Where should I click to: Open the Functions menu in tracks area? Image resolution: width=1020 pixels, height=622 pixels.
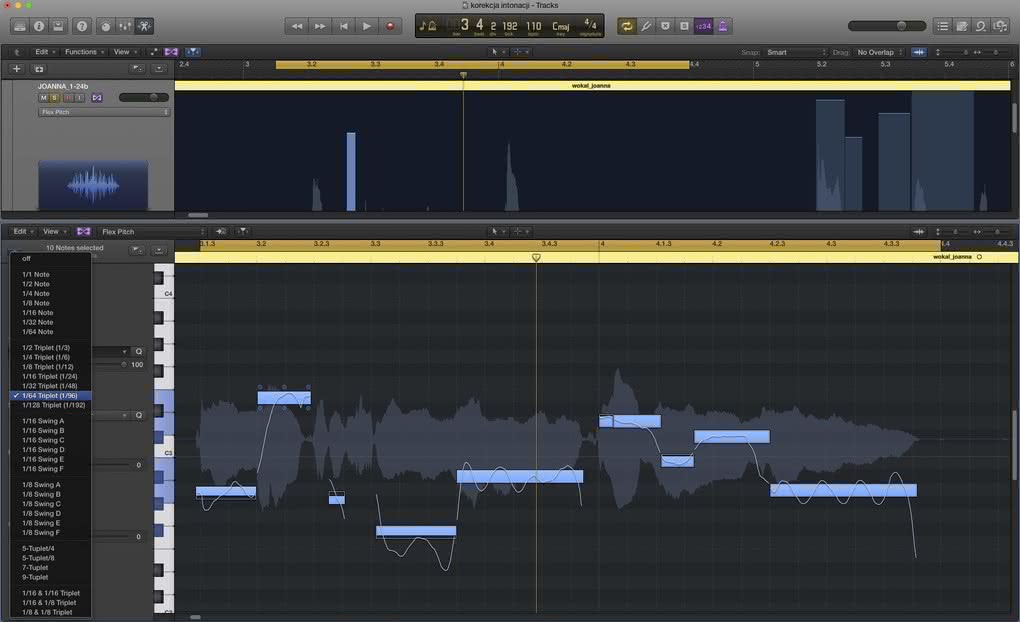click(x=83, y=52)
